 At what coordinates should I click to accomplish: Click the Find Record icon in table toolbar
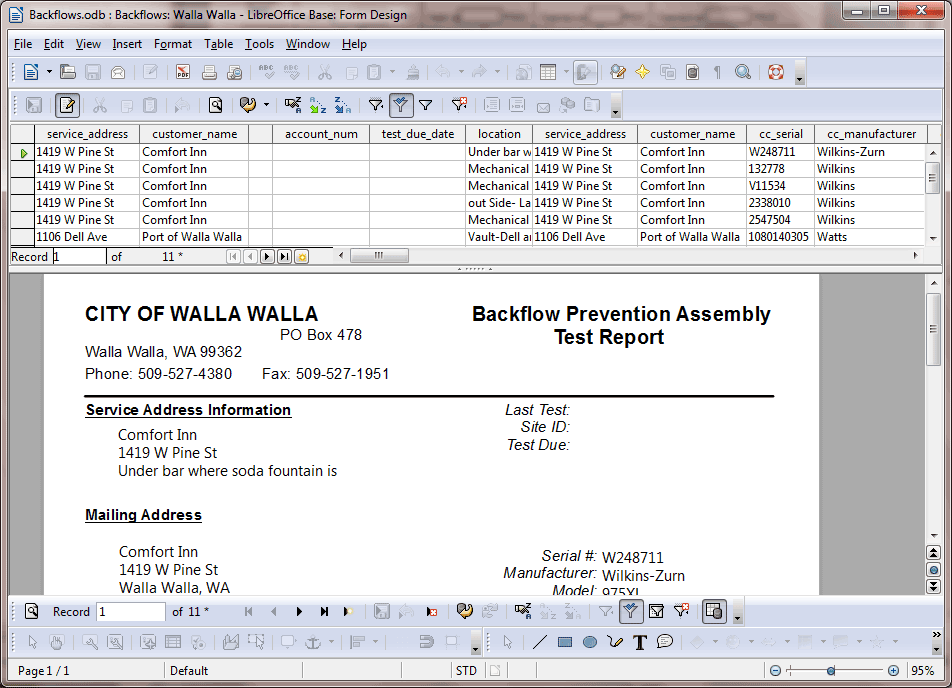click(215, 104)
